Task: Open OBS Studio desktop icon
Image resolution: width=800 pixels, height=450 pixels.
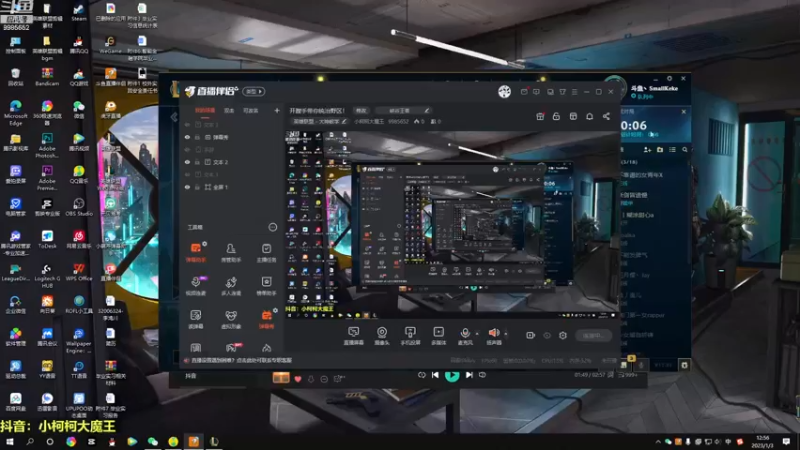Action: pos(79,207)
